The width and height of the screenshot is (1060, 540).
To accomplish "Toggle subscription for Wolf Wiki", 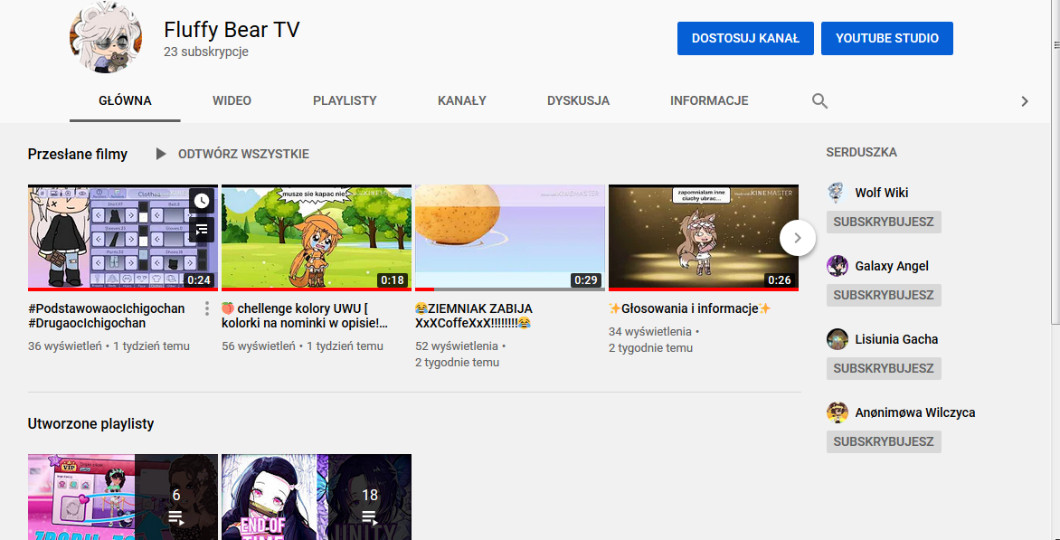I will pyautogui.click(x=883, y=222).
